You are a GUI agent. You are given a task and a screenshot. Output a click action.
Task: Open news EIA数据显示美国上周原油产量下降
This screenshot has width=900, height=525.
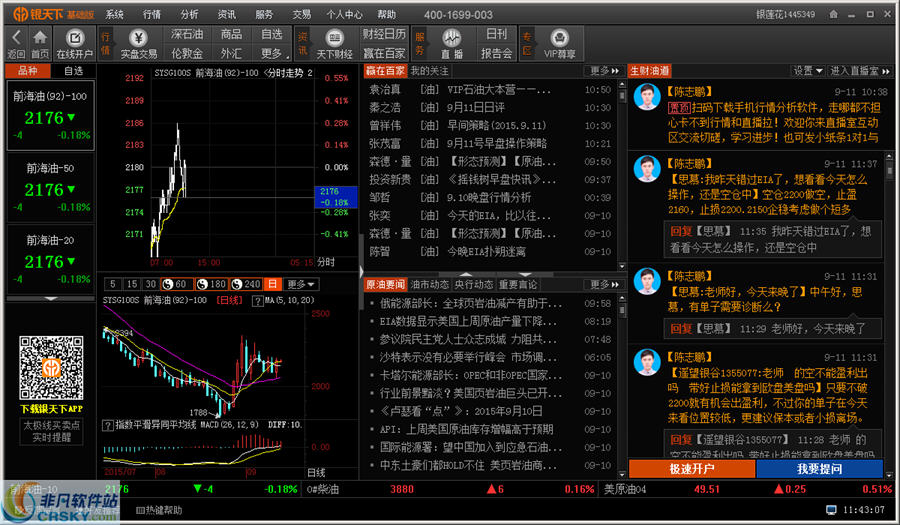pos(468,321)
